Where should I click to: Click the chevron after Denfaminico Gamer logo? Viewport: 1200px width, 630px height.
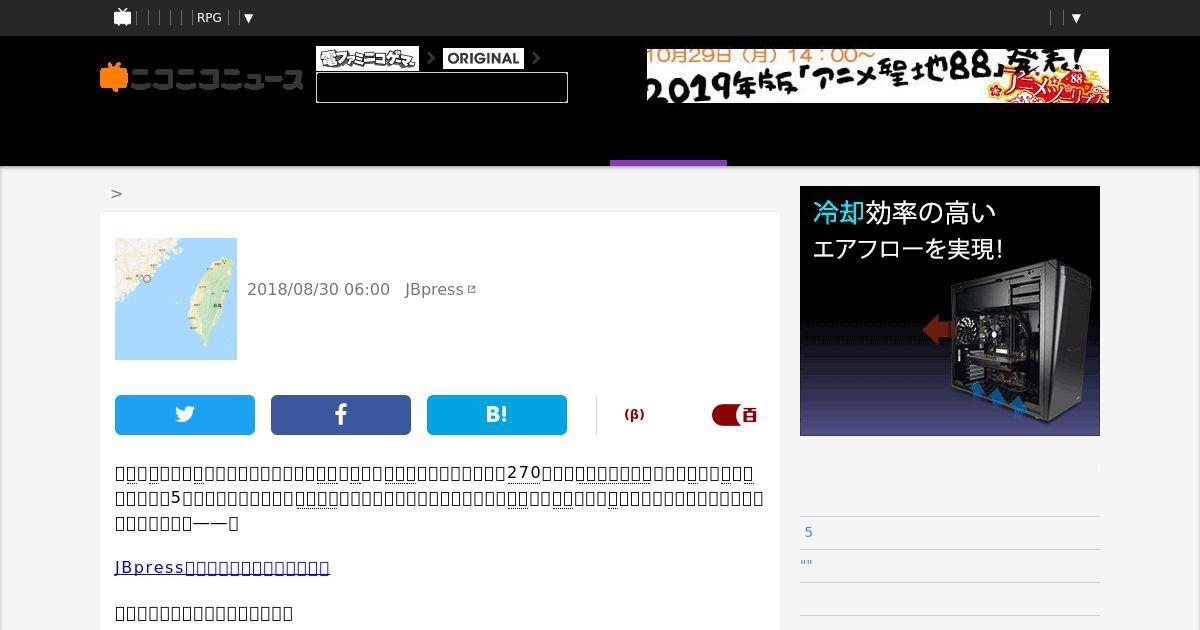coord(431,58)
